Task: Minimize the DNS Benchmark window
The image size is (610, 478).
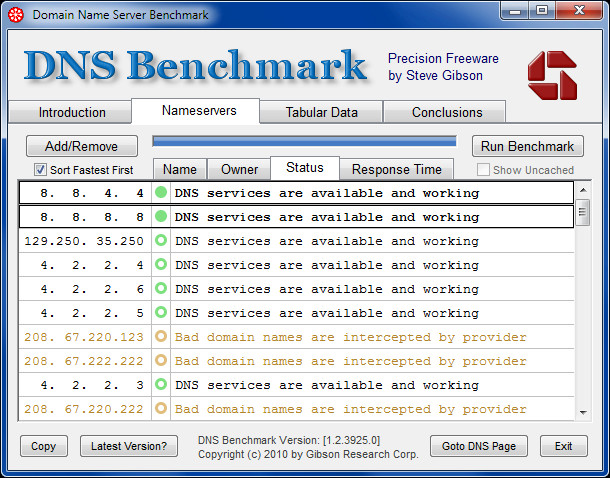Action: 515,11
